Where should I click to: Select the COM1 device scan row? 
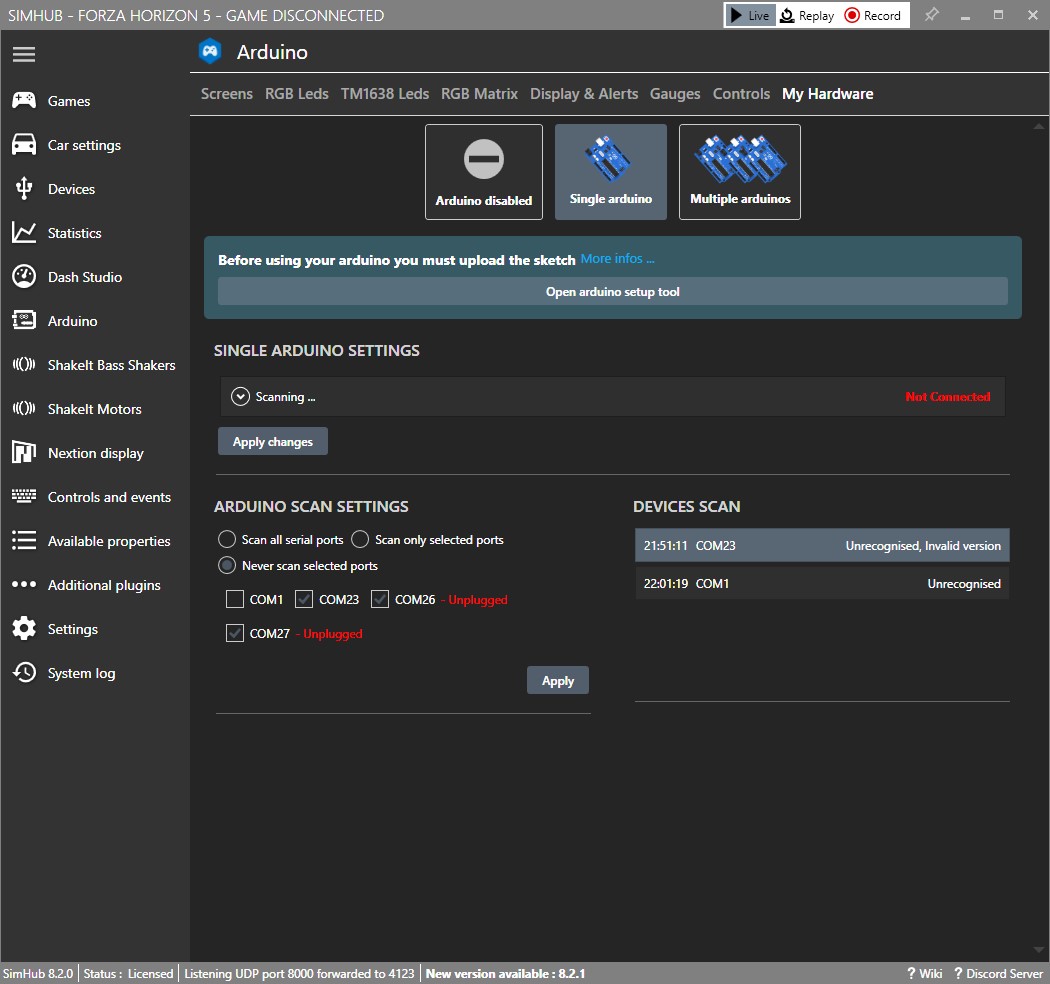tap(822, 583)
